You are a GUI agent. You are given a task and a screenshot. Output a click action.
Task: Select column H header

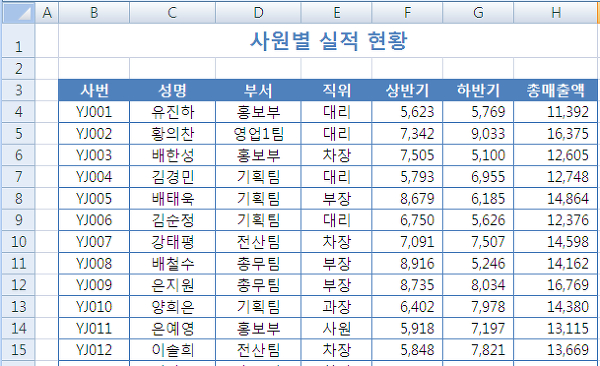click(x=556, y=13)
